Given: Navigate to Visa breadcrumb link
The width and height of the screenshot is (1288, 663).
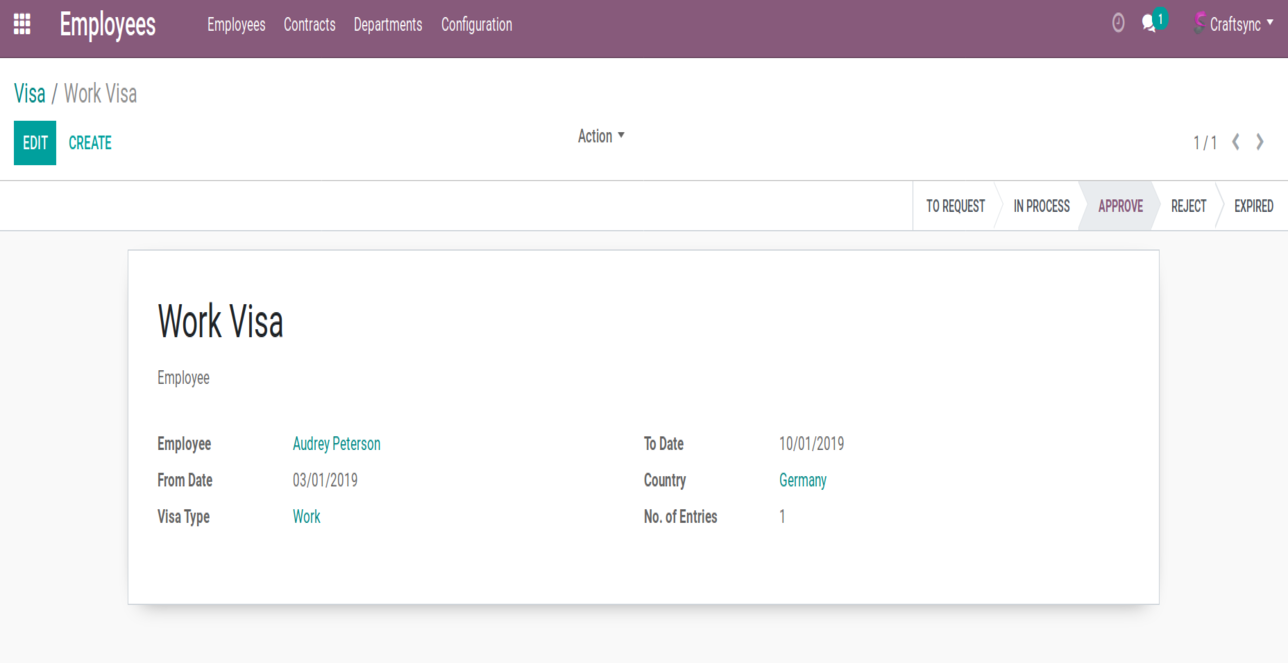Looking at the screenshot, I should (29, 94).
